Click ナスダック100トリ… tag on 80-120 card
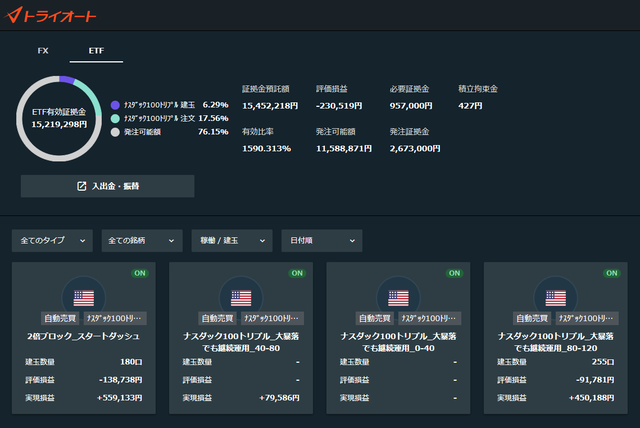The height and width of the screenshot is (428, 640). tap(587, 318)
